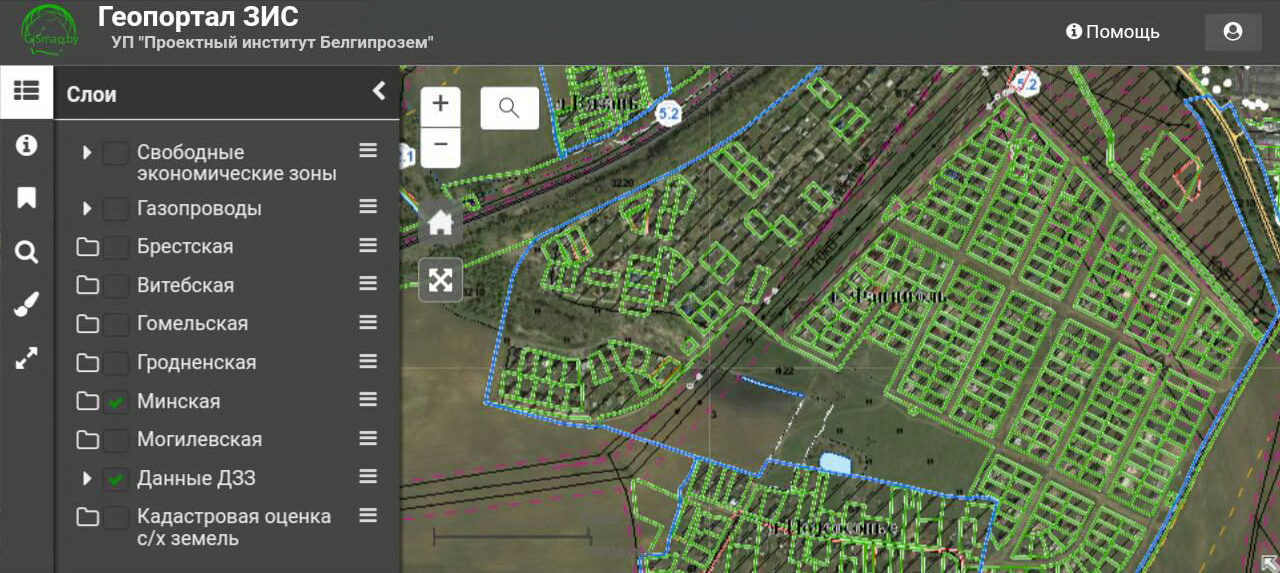Image resolution: width=1280 pixels, height=573 pixels.
Task: Click the map search magnifier box
Action: point(509,108)
